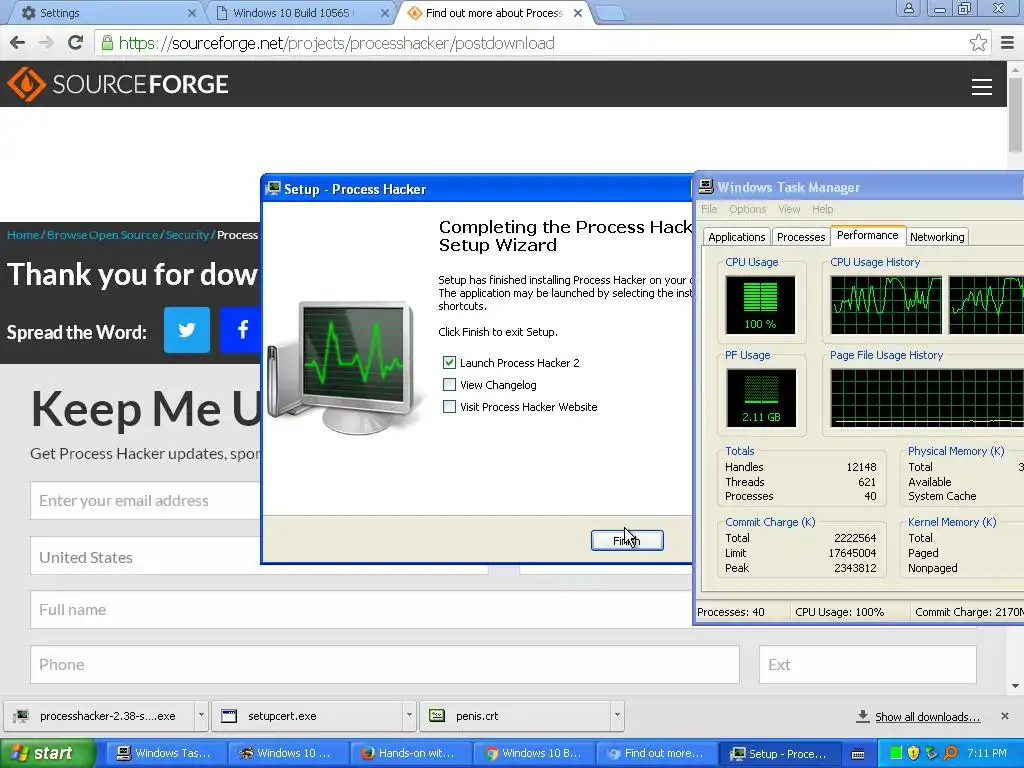Close the downloads bar
This screenshot has height=768, width=1024.
point(1004,716)
